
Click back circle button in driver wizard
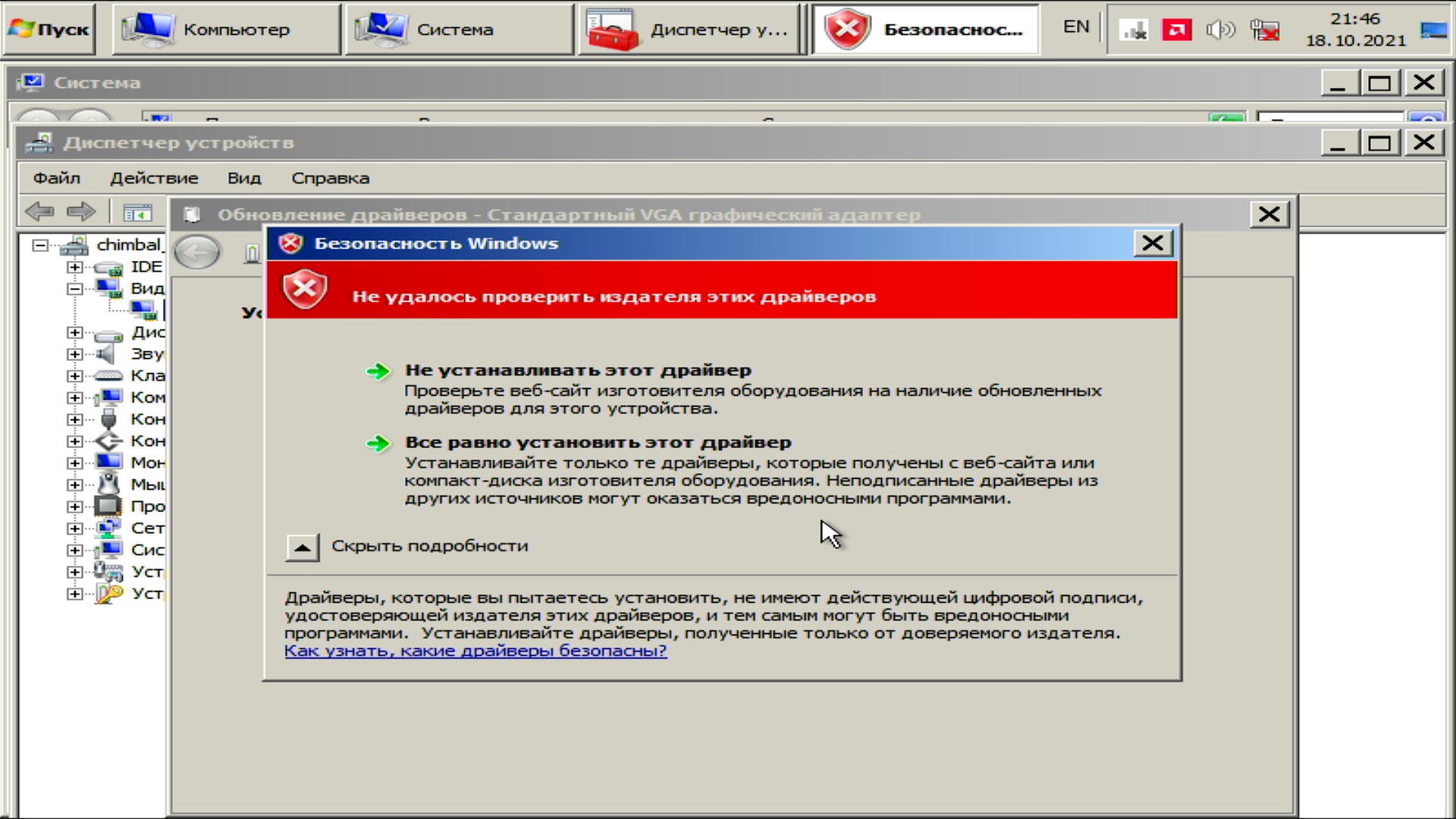pos(197,253)
